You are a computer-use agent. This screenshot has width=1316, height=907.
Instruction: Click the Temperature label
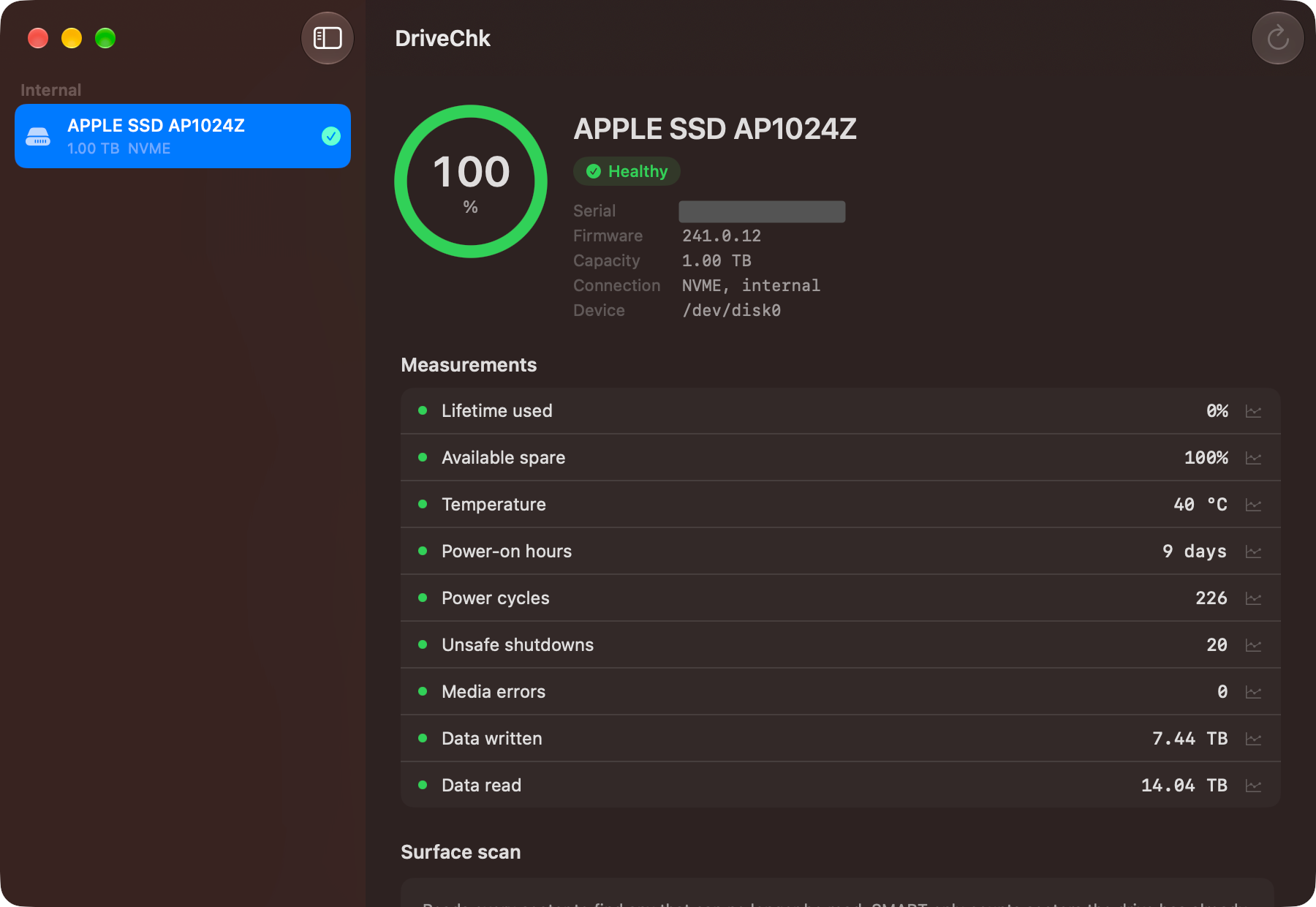click(494, 505)
